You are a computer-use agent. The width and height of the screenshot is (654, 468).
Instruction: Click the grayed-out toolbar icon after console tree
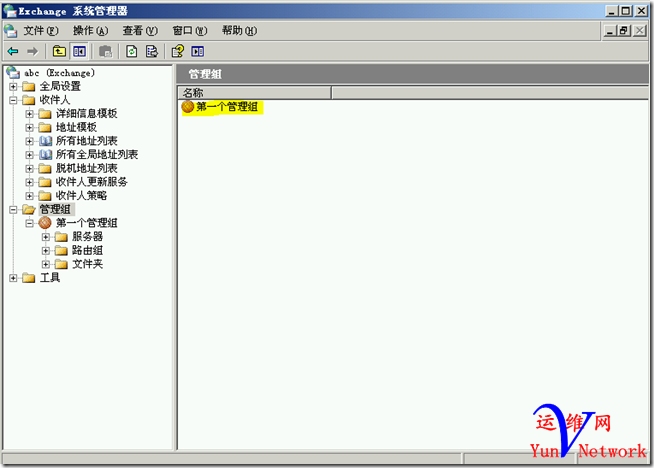(106, 51)
